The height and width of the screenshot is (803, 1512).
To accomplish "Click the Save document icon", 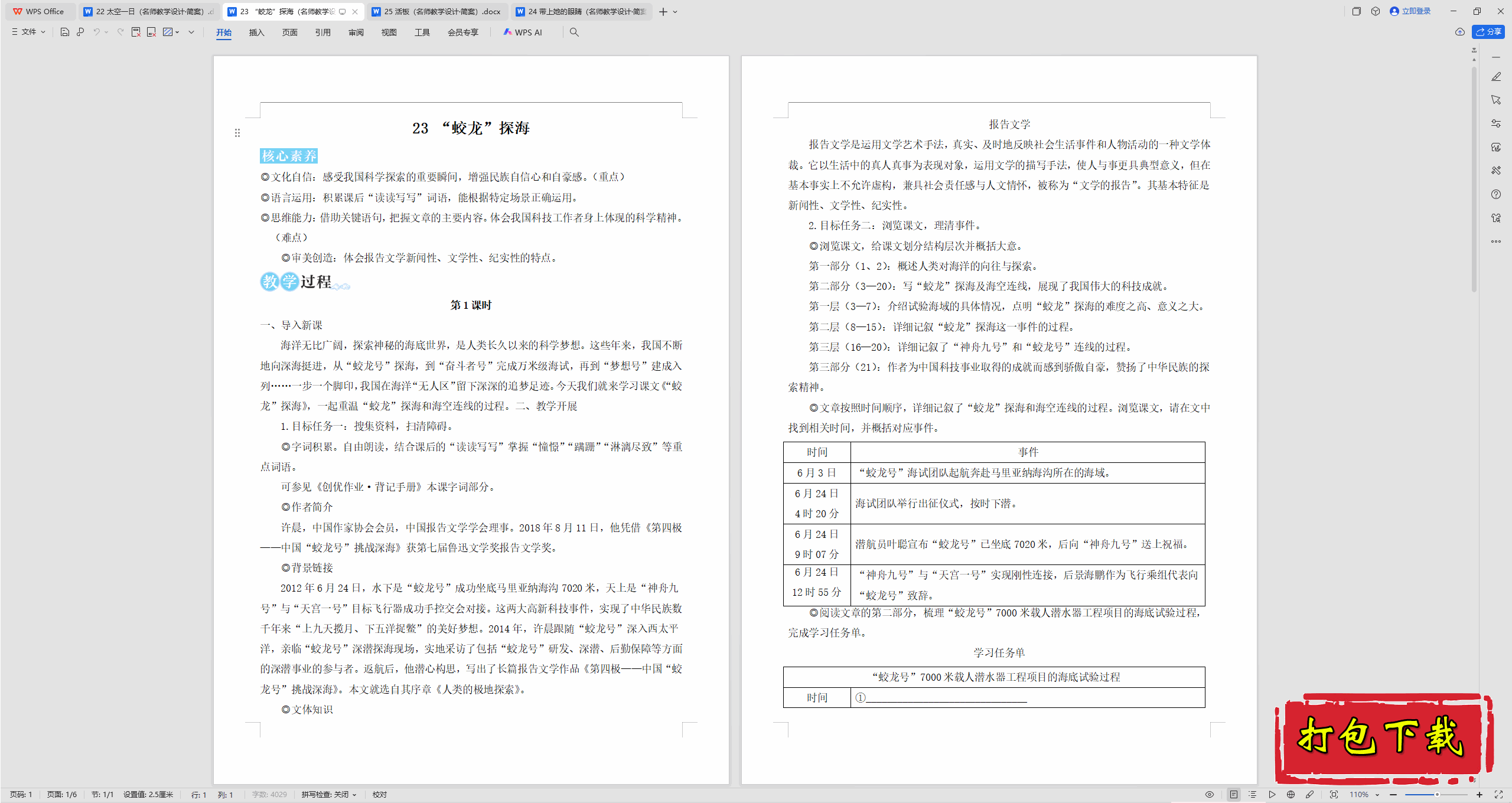I will (x=65, y=32).
